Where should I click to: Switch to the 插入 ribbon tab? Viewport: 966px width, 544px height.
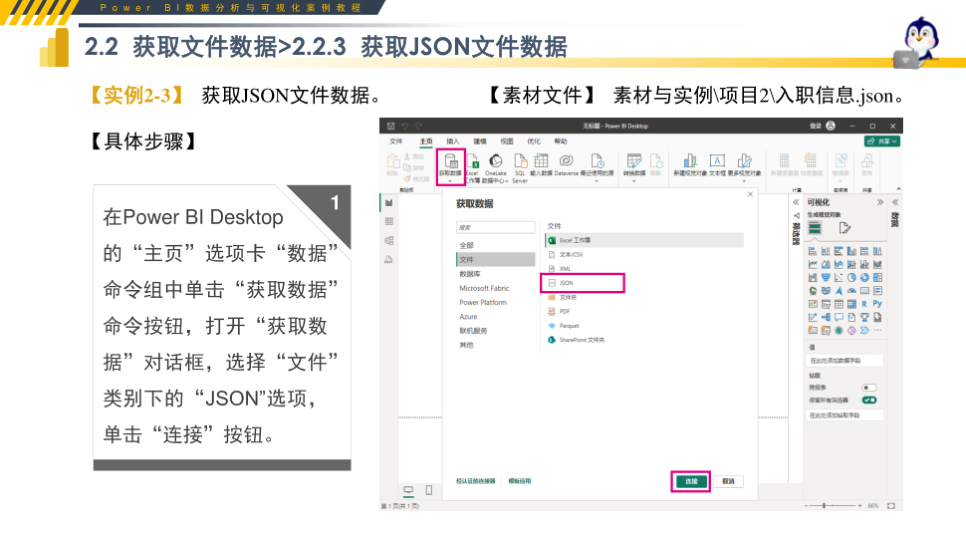click(x=453, y=142)
